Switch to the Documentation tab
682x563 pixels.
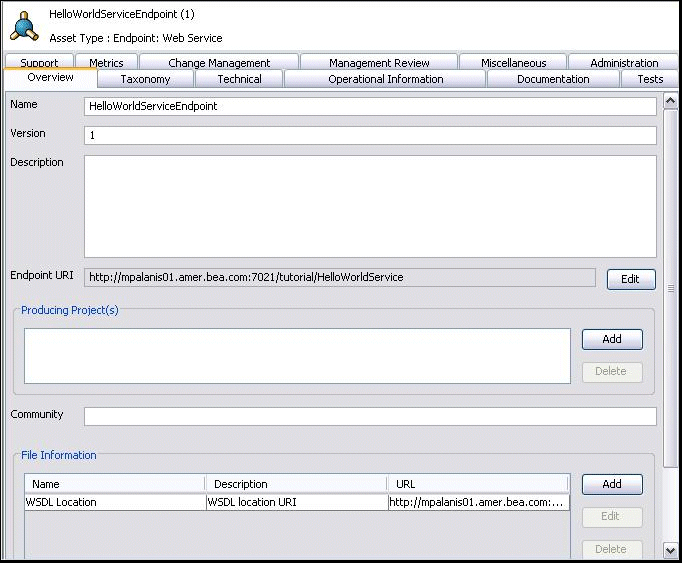[x=553, y=79]
